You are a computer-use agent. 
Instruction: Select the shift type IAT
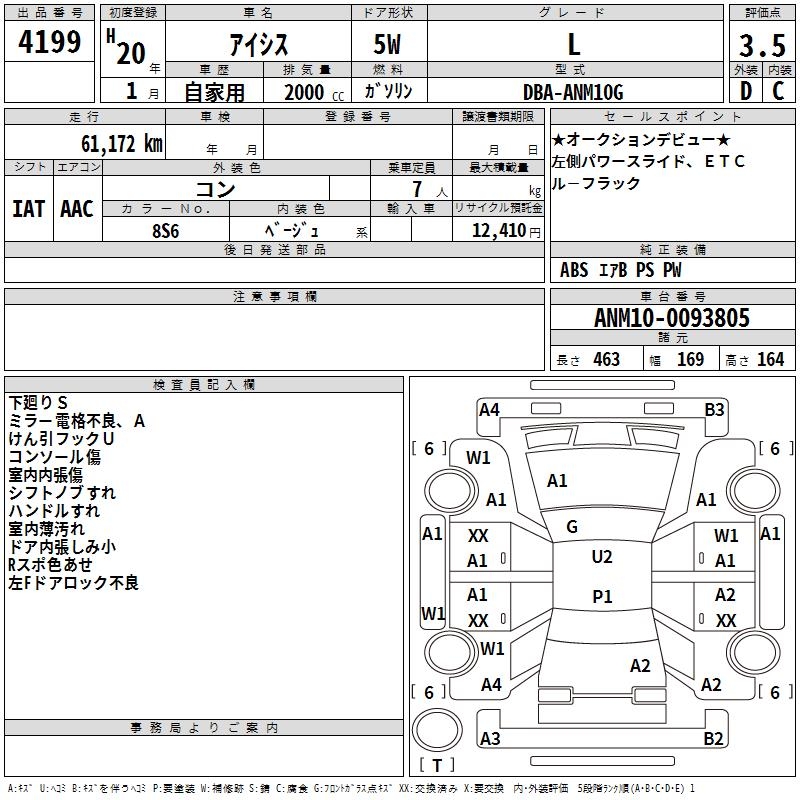click(x=29, y=209)
